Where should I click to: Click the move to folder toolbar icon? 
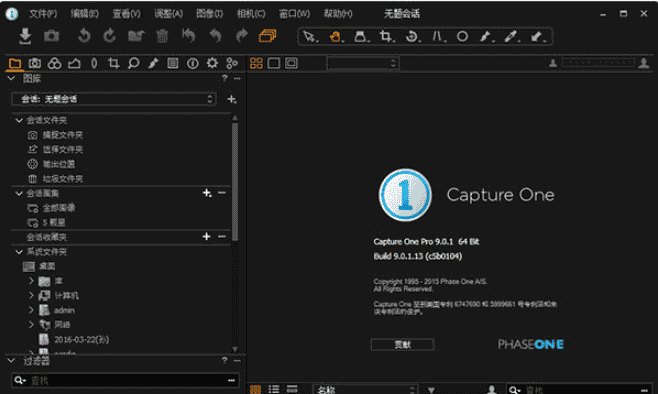(136, 36)
